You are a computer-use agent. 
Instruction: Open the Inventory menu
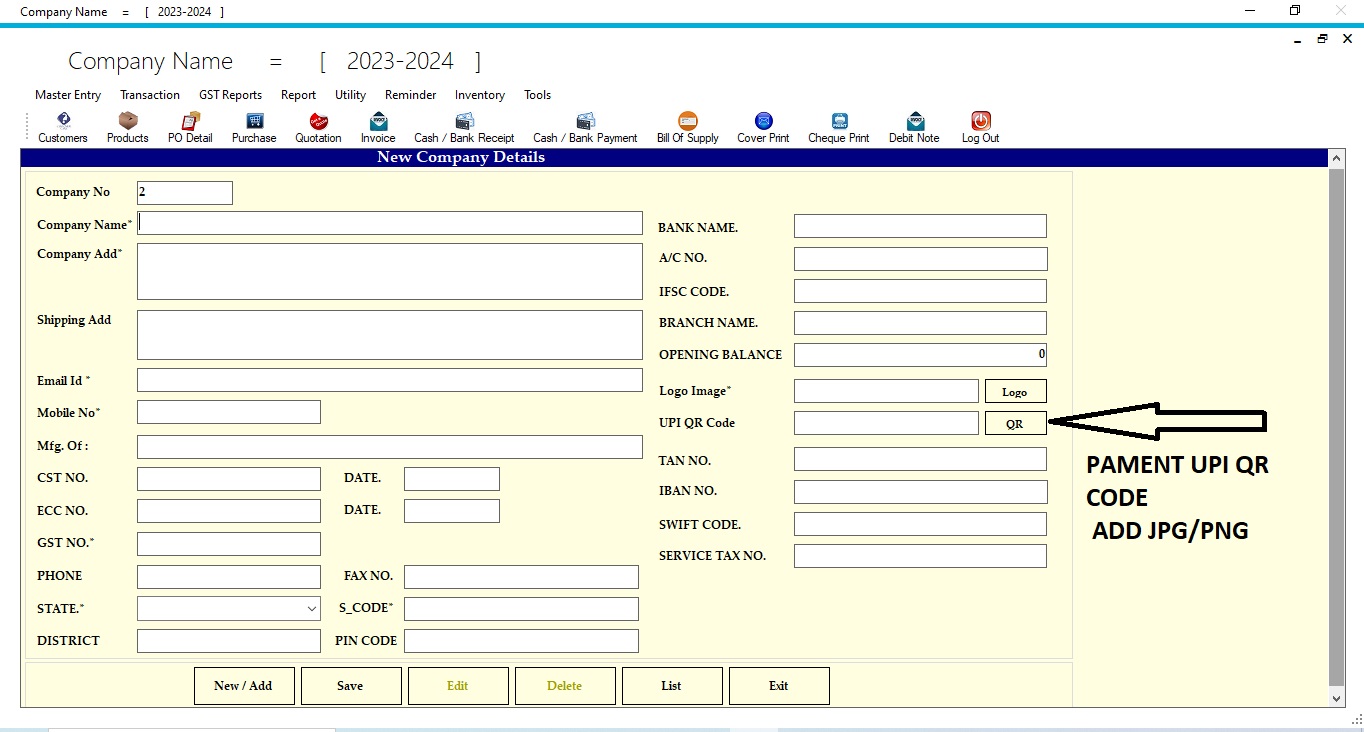tap(479, 95)
